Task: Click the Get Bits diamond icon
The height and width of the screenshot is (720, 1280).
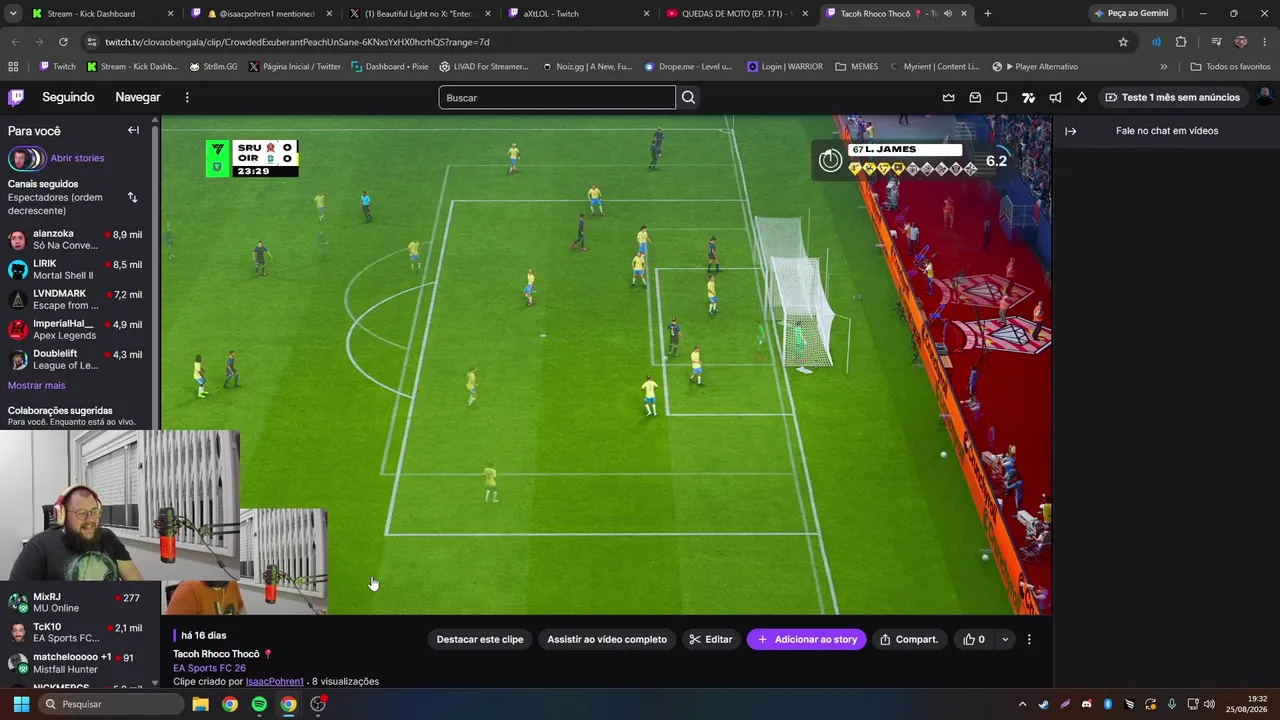Action: pos(1082,97)
